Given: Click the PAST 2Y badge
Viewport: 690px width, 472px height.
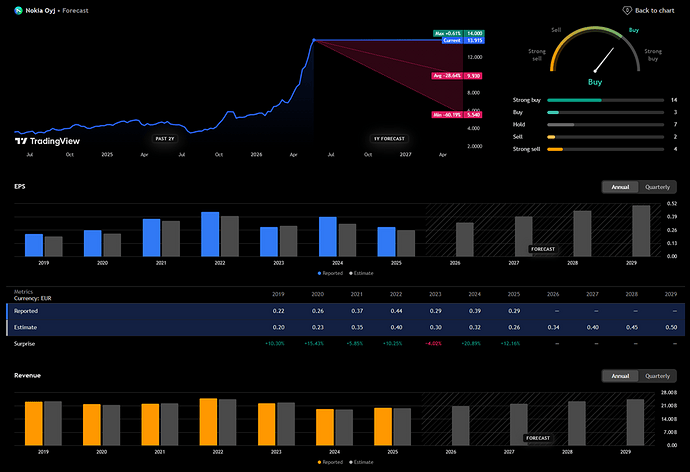Looking at the screenshot, I should point(165,139).
